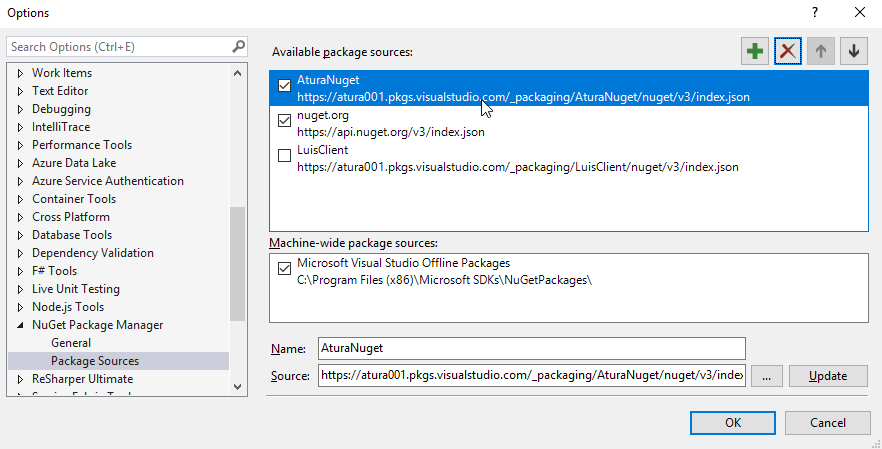
Task: Select the Azure Service Authentication category
Action: coord(107,181)
